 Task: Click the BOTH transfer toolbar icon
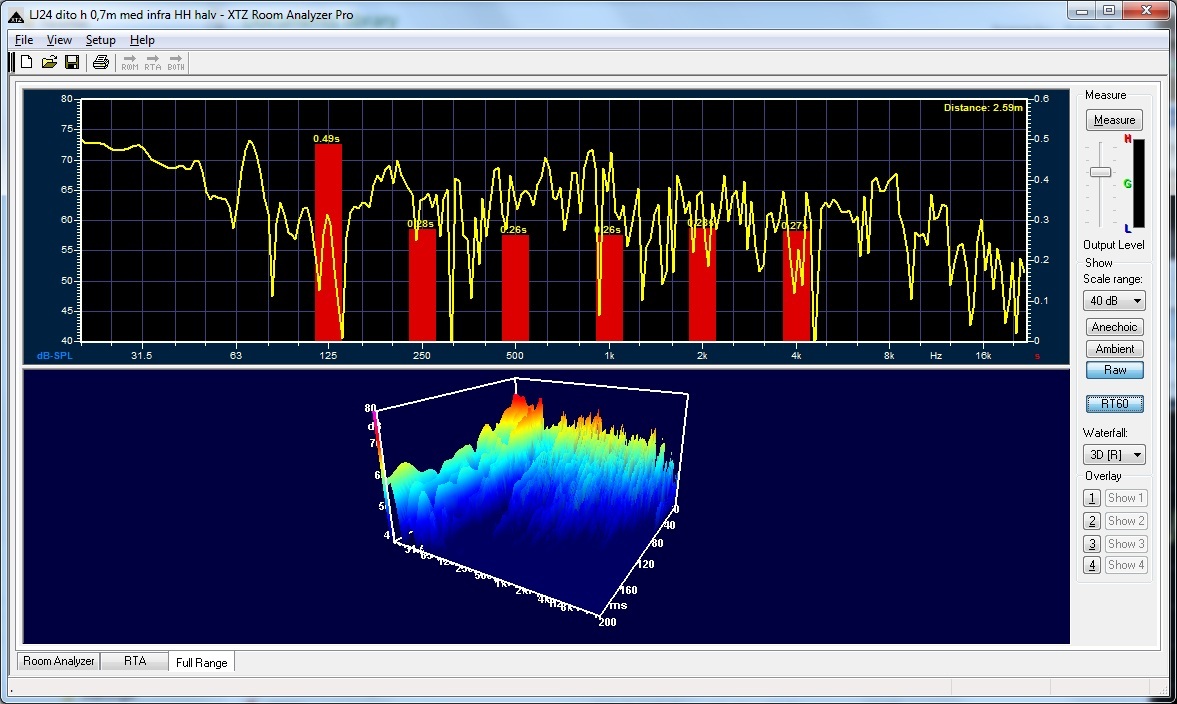176,62
